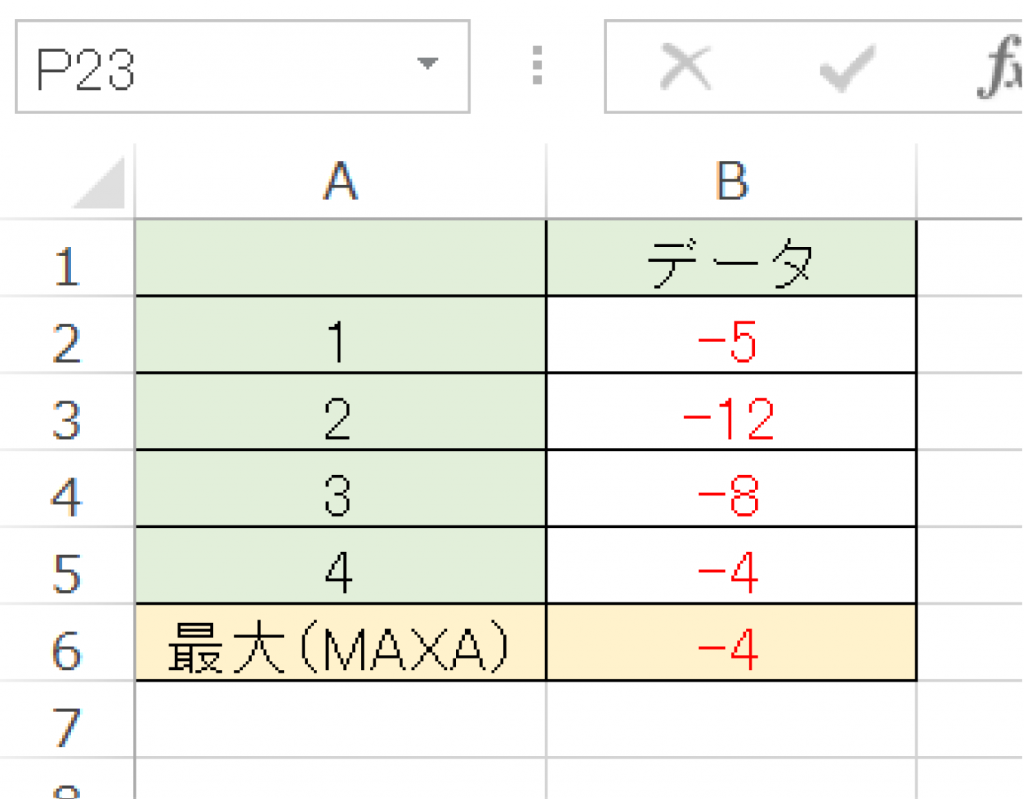Click the vertical ellipsis icon near formula bar
Image resolution: width=1024 pixels, height=799 pixels.
[537, 65]
